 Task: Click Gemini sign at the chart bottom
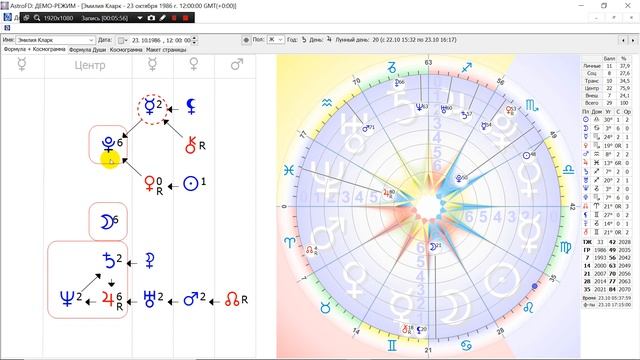pyautogui.click(x=392, y=345)
